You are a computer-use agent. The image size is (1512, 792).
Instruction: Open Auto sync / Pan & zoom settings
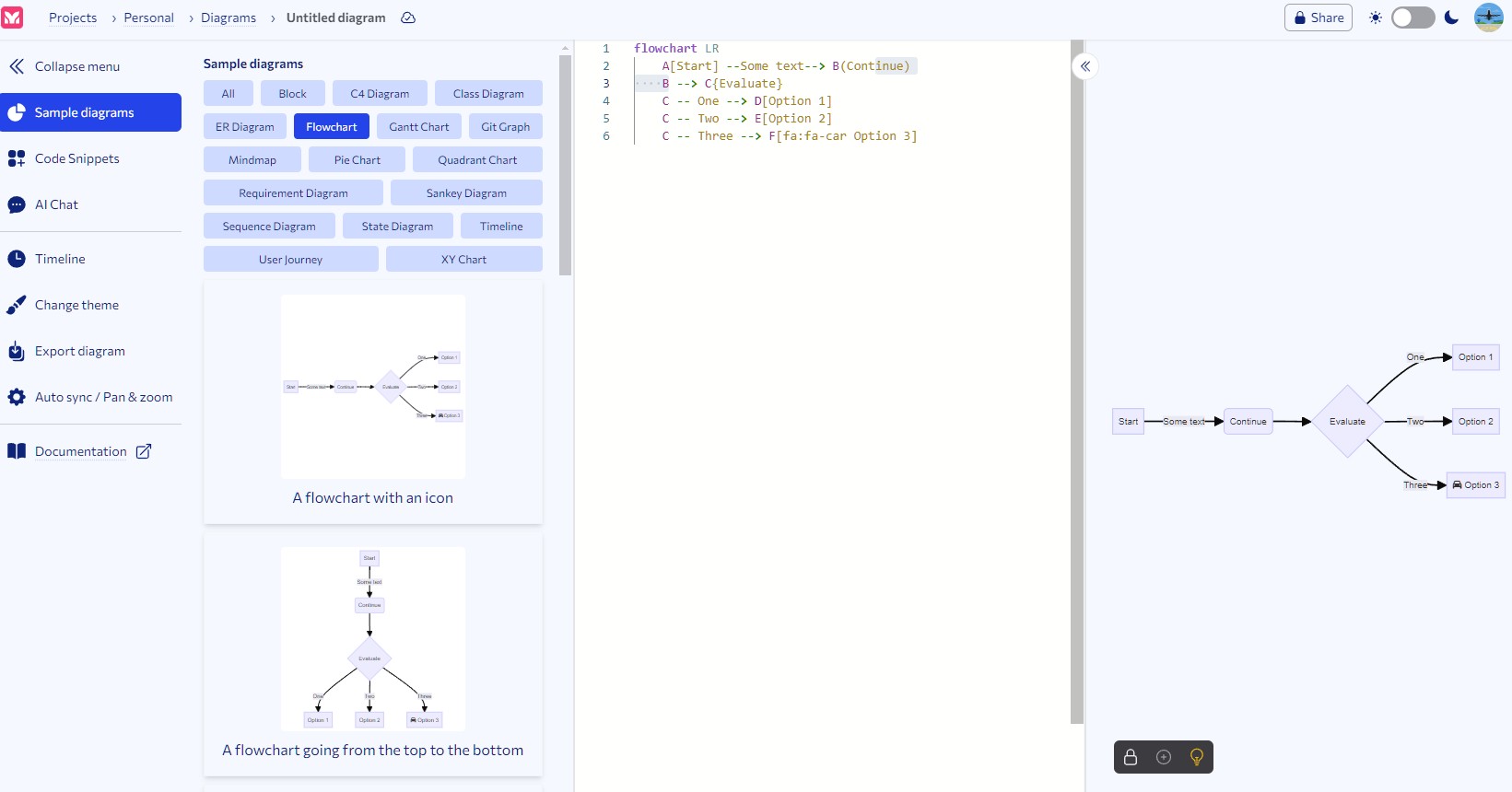[103, 397]
